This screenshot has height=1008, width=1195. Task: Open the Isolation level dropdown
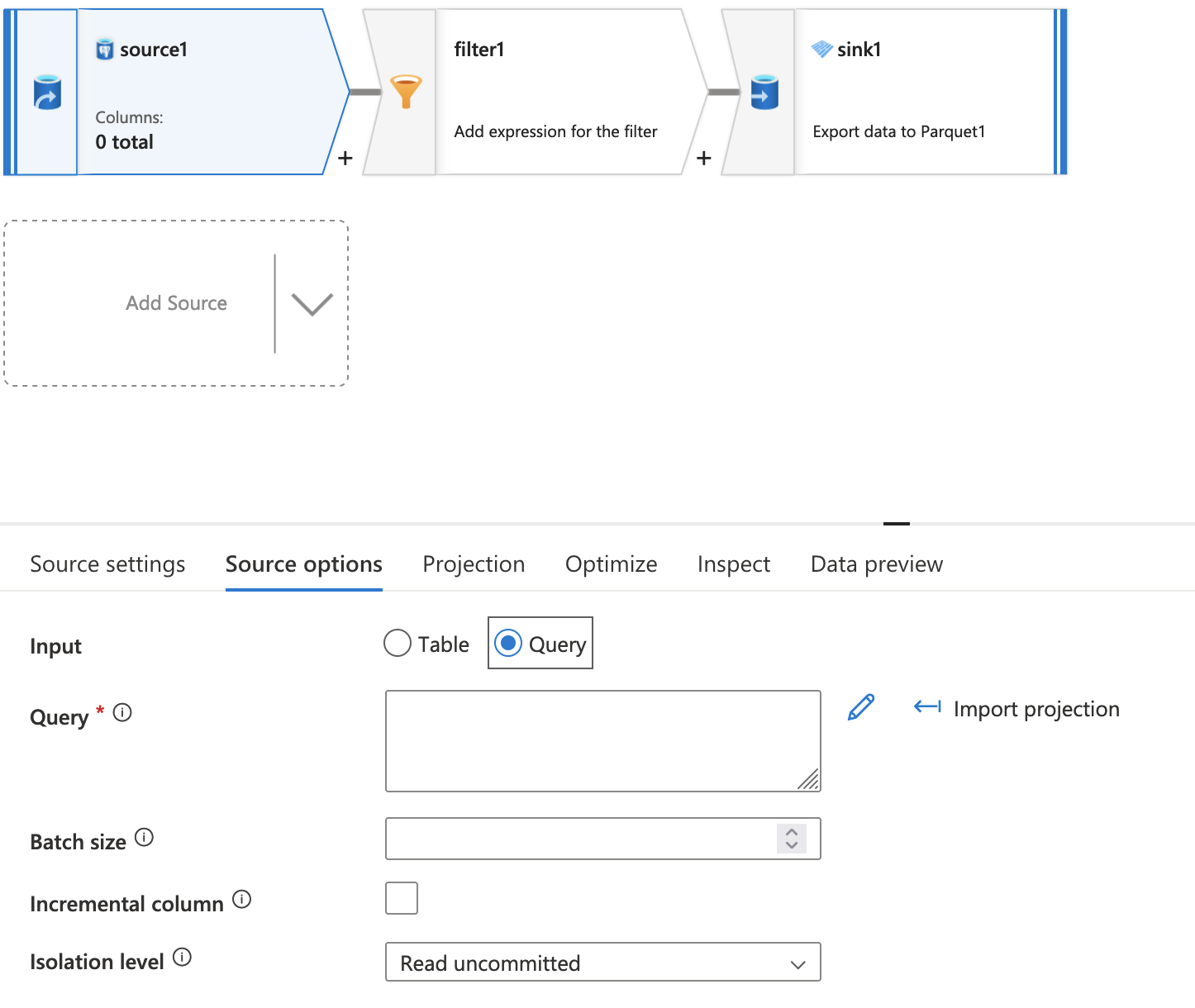point(602,963)
